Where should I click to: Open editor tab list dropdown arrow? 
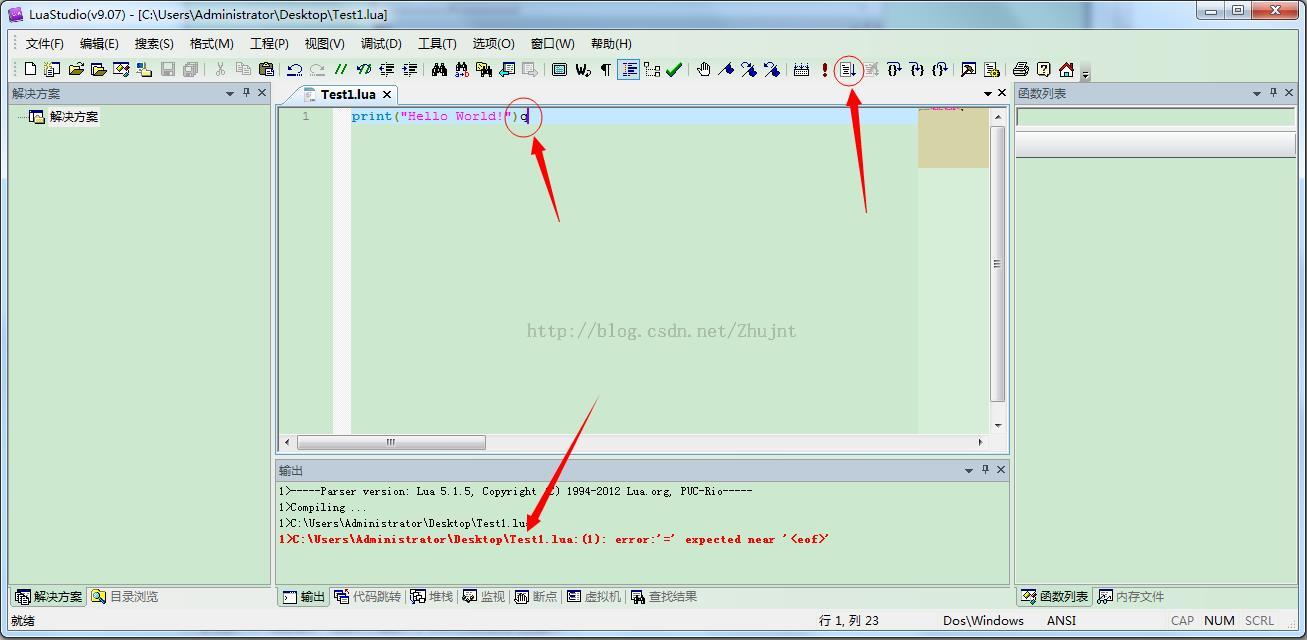pos(987,93)
